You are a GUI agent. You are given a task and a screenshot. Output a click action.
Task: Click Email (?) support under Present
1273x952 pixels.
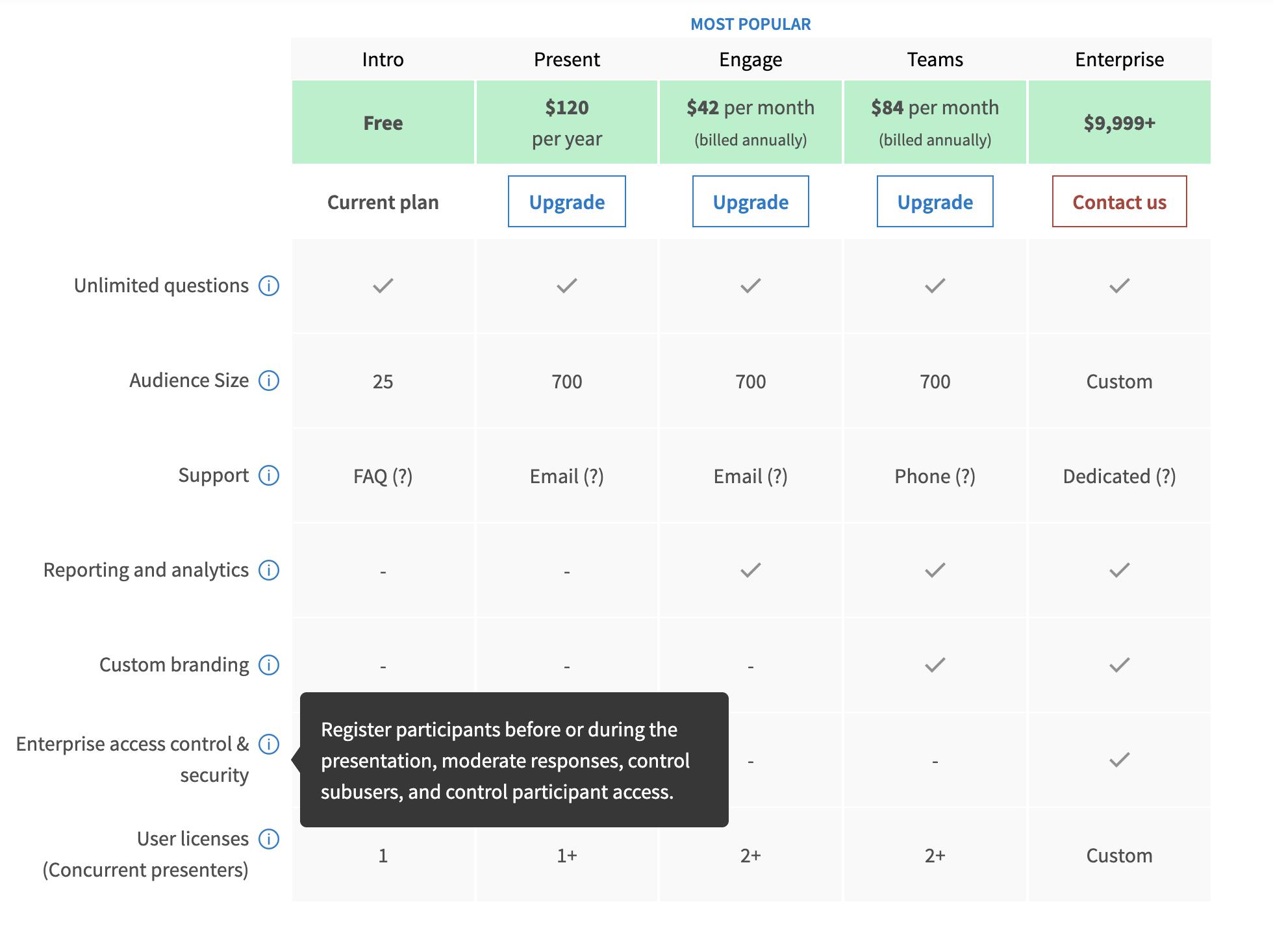pos(567,477)
